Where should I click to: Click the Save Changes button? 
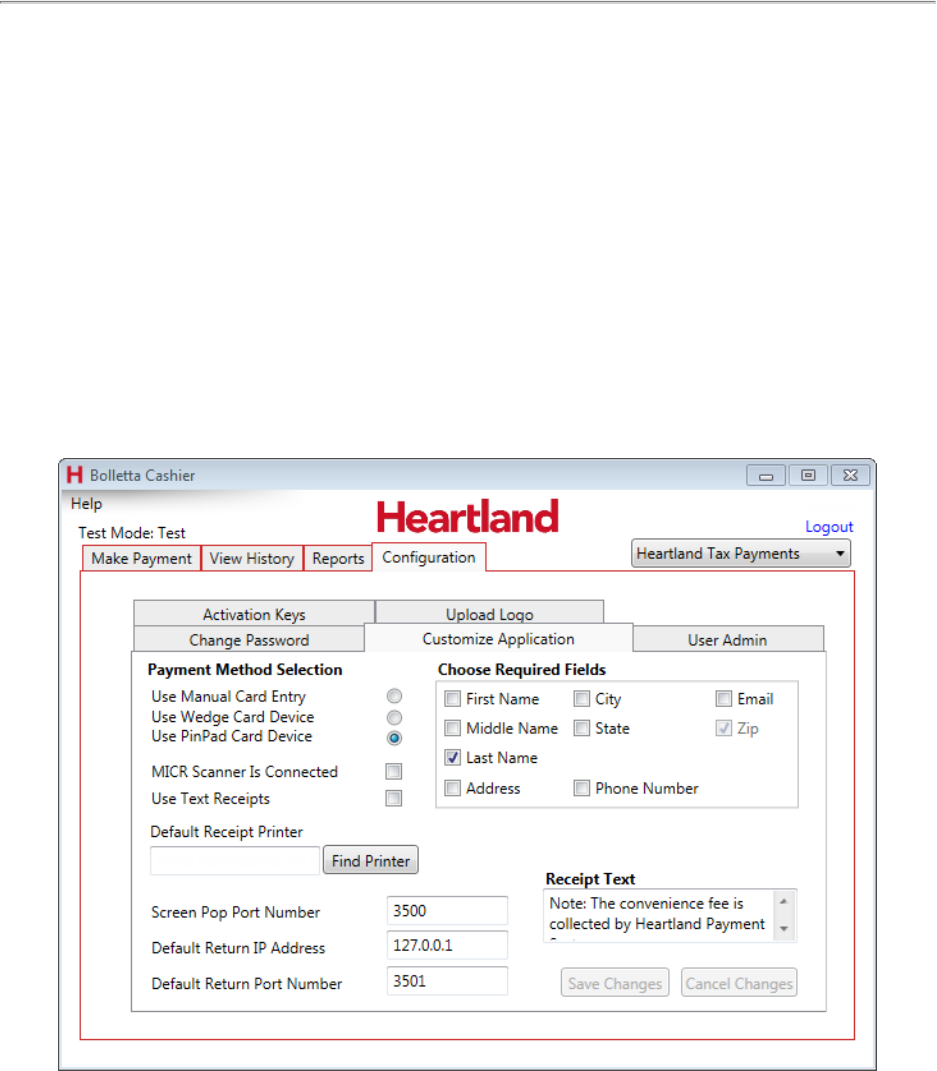[x=615, y=983]
